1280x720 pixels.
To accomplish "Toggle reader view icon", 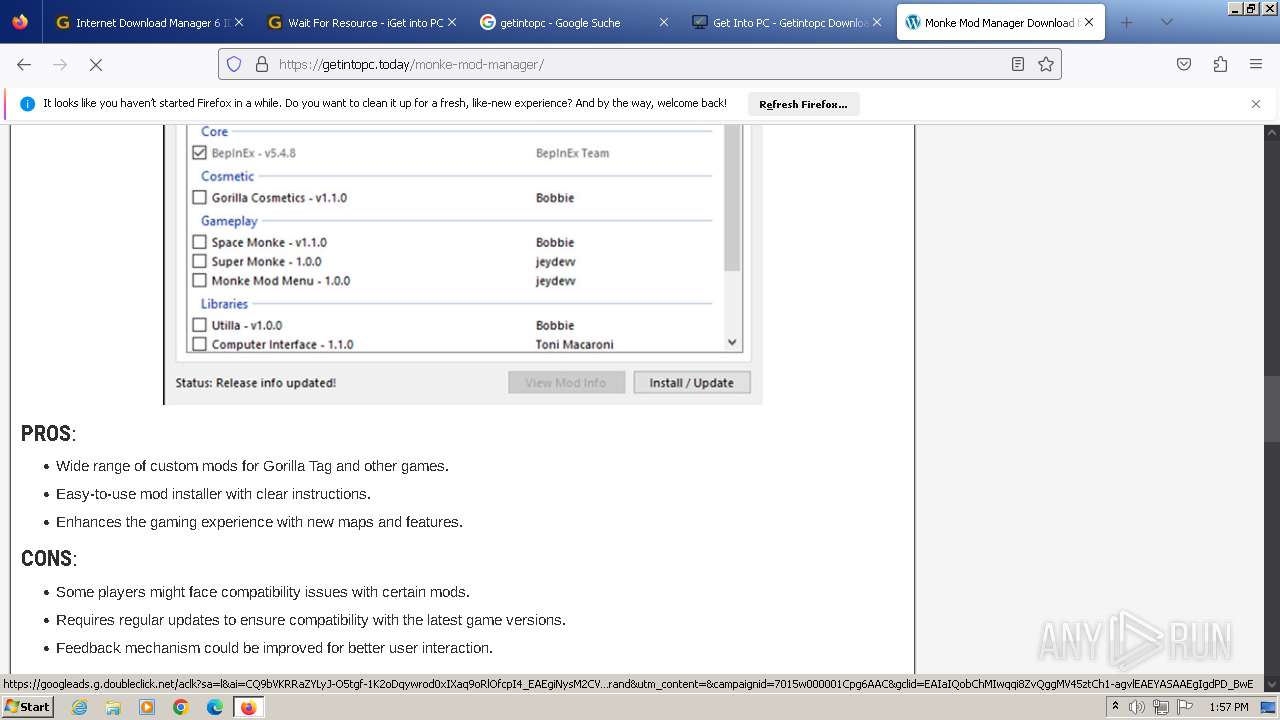I will pos(1018,64).
